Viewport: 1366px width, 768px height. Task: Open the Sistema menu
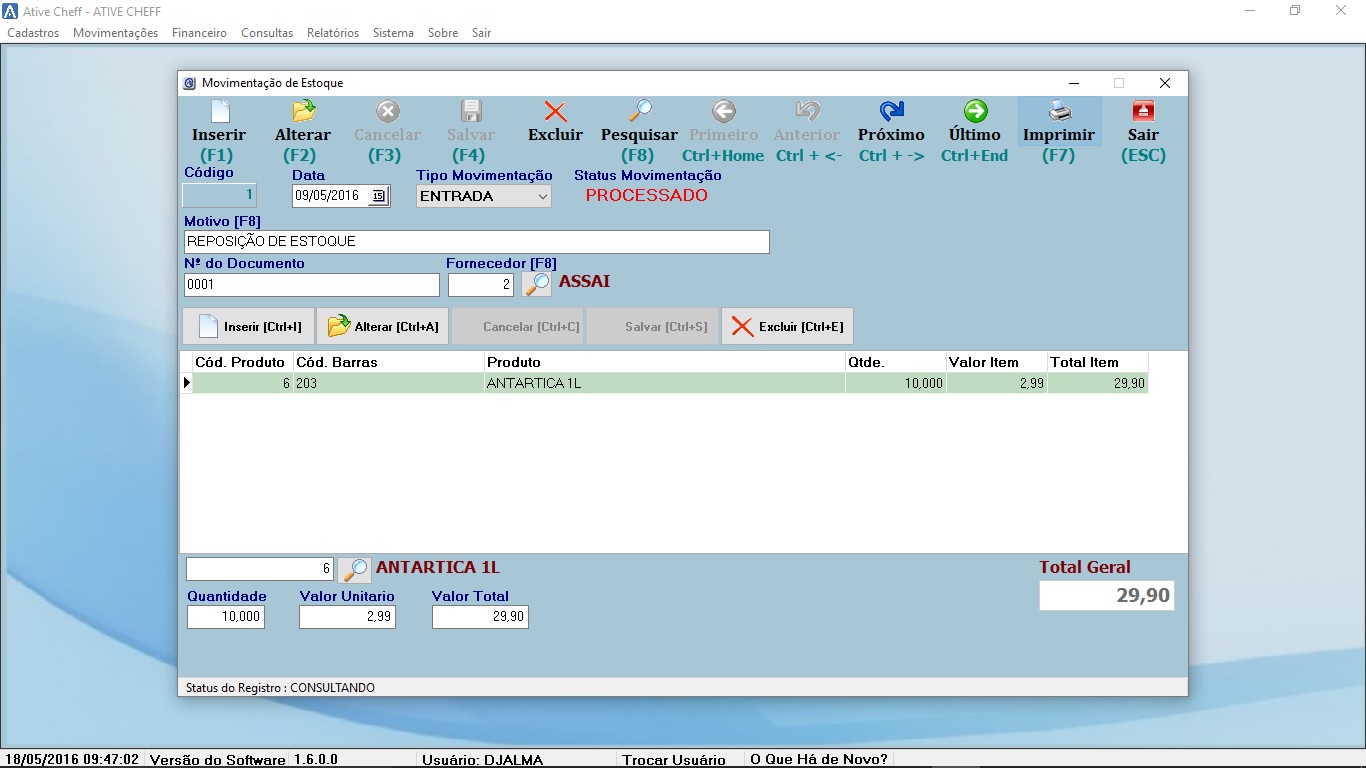[393, 33]
